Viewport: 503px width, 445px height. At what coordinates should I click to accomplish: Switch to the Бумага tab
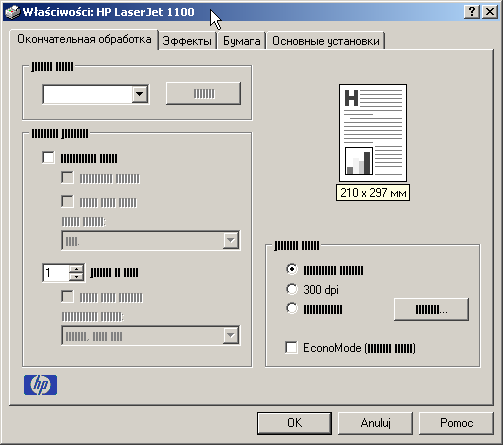[x=241, y=41]
